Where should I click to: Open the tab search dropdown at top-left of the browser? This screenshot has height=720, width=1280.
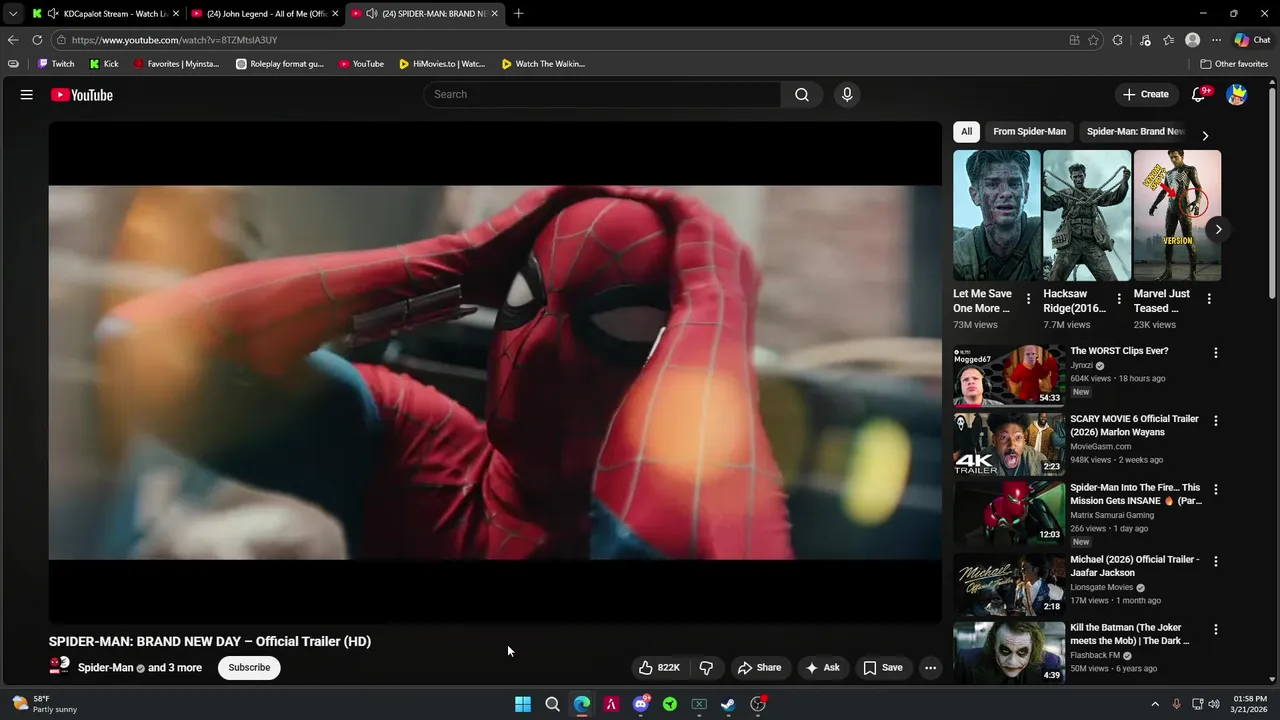click(13, 13)
